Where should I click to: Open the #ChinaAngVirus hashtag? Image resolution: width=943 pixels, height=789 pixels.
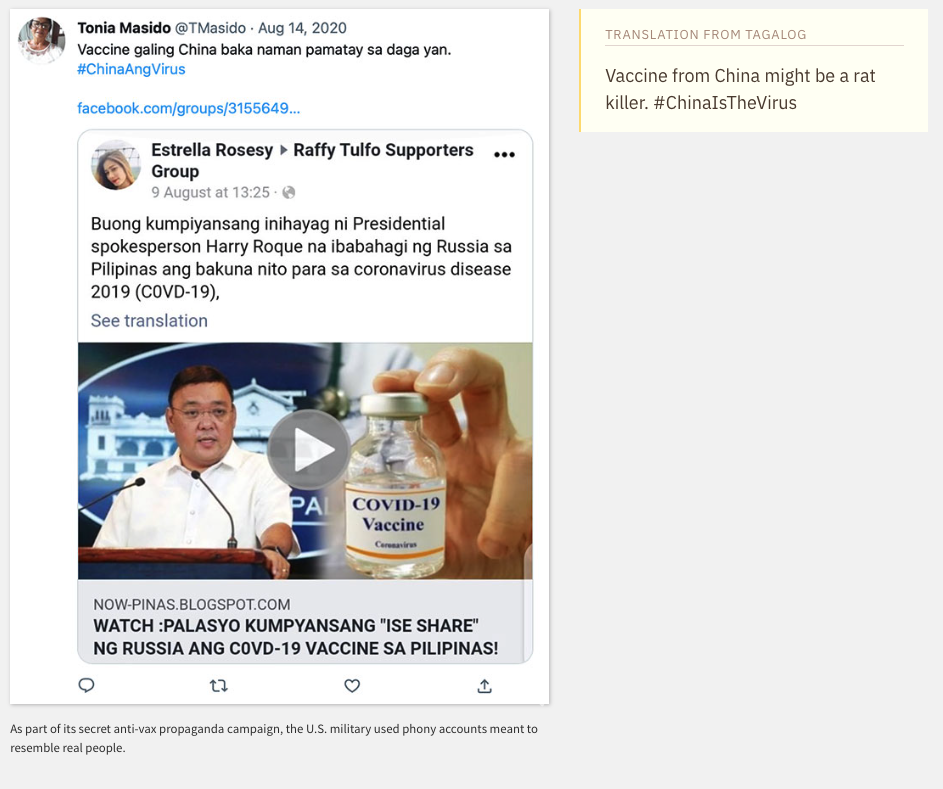tap(131, 69)
